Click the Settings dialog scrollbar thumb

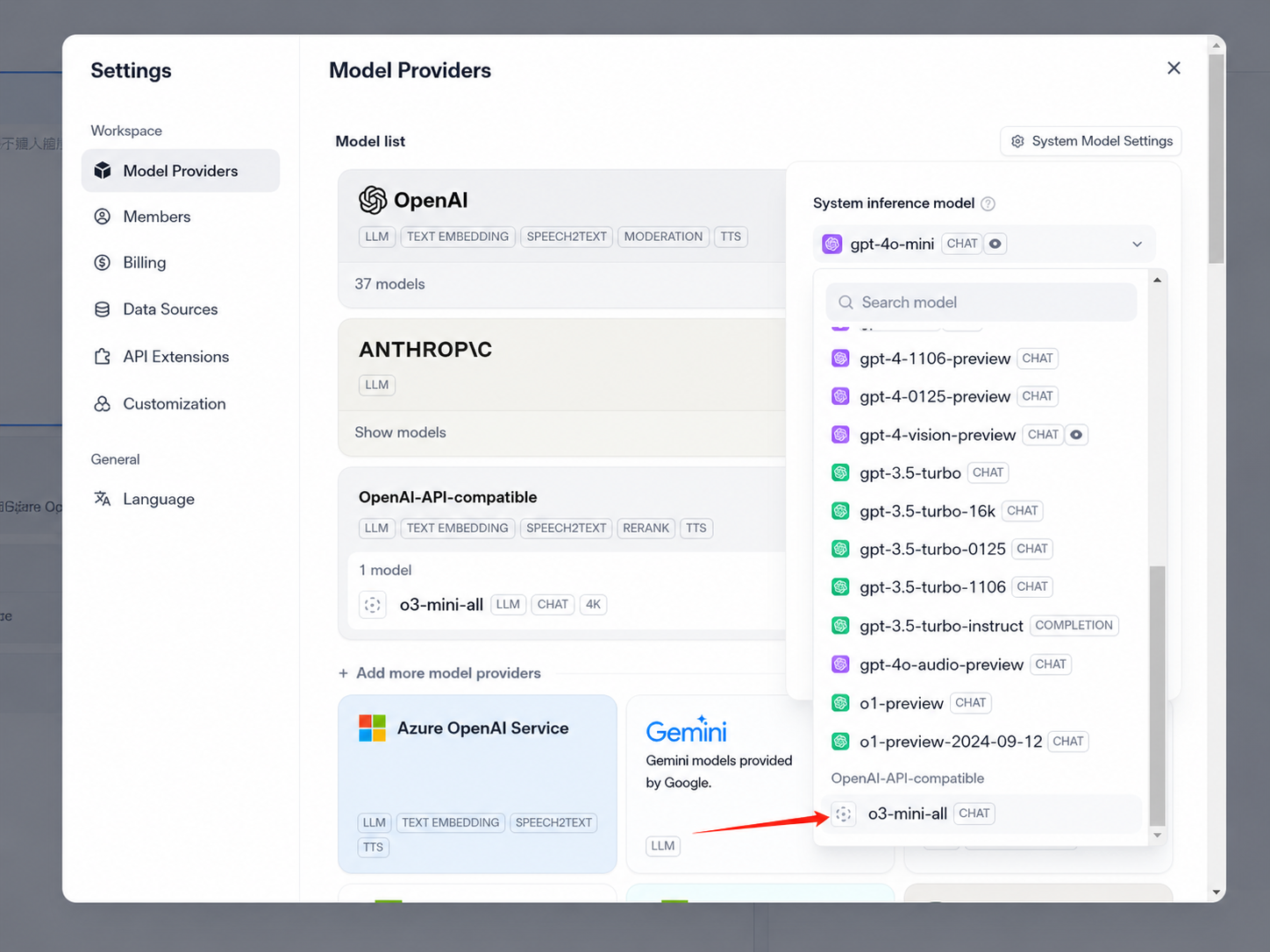pyautogui.click(x=1216, y=159)
